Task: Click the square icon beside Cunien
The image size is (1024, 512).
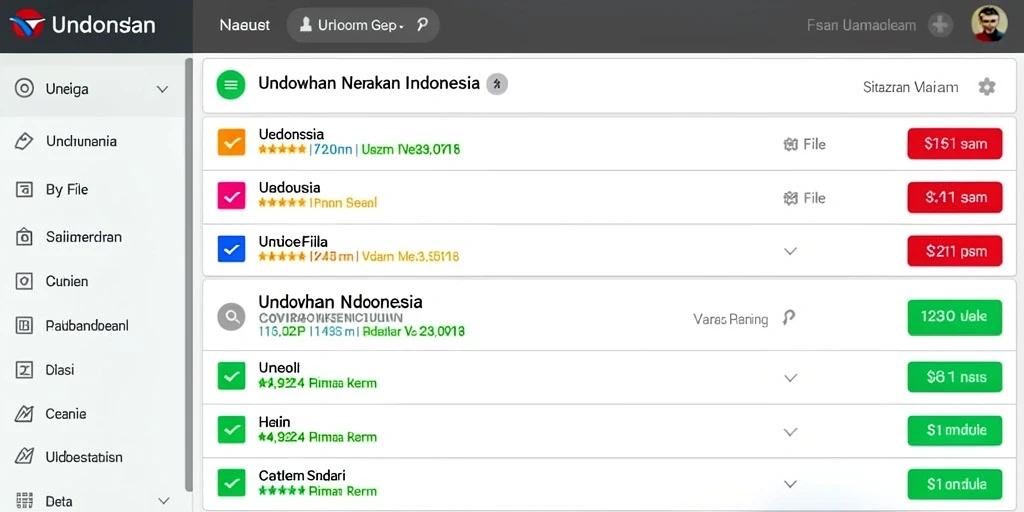Action: coord(24,281)
